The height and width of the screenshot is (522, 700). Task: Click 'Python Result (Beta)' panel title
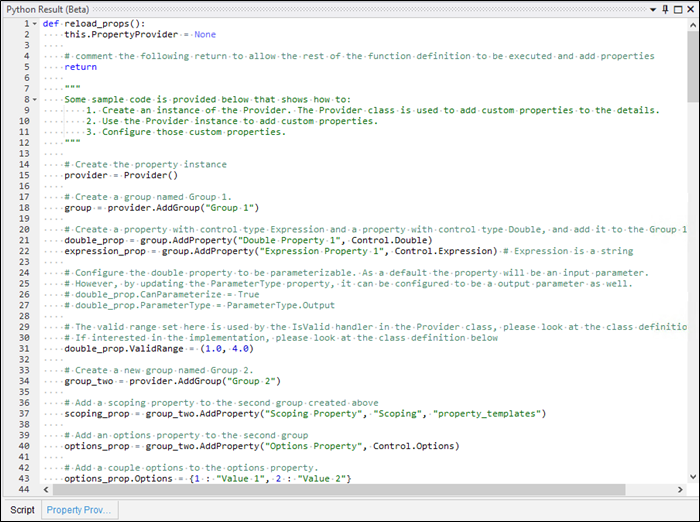(x=47, y=9)
